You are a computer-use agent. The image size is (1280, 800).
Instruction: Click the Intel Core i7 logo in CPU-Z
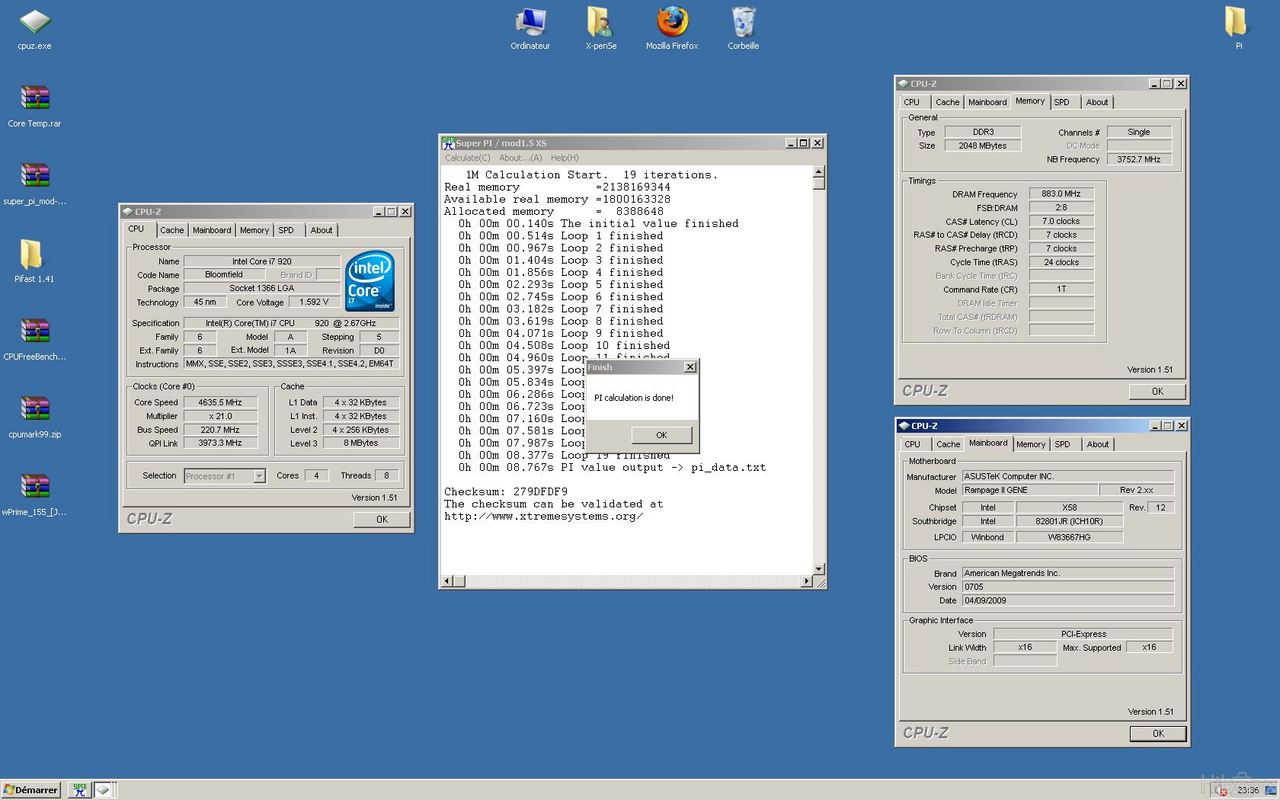point(369,282)
